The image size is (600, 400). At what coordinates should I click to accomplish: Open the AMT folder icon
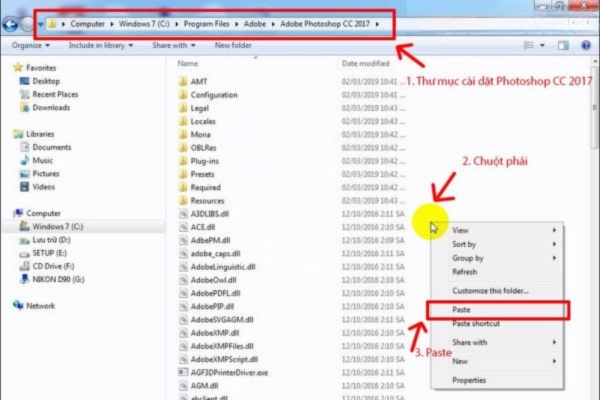point(182,80)
